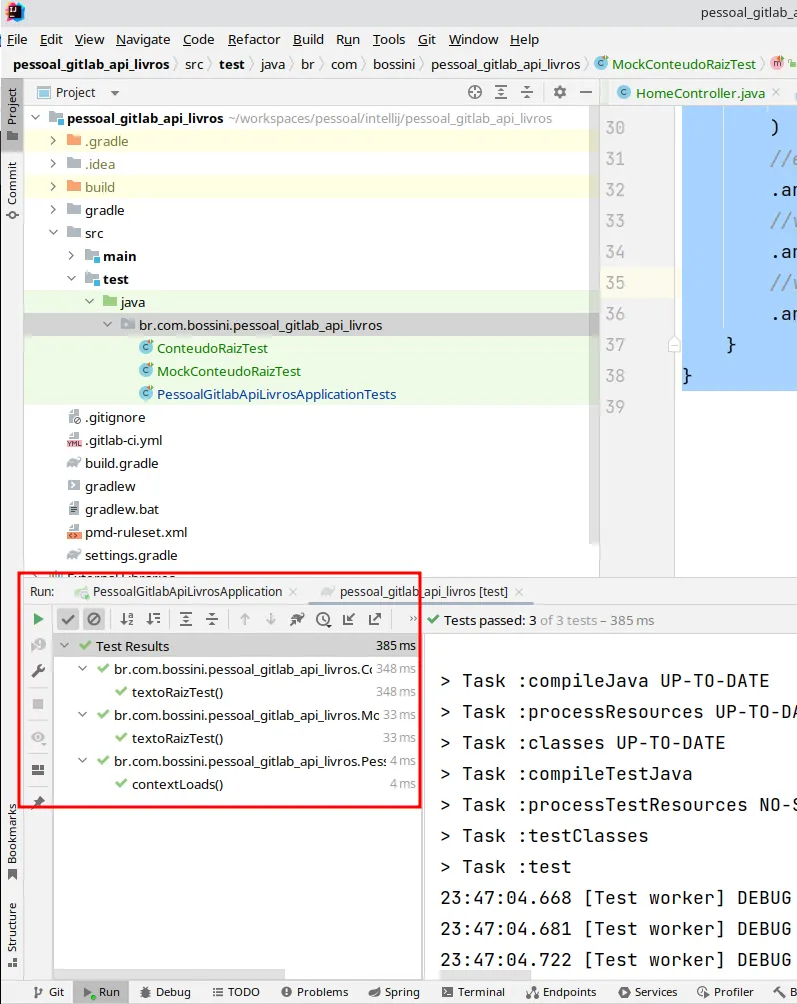Screen dimensions: 797x1004
Task: Select ConteudoRaizTest class in project tree
Action: pos(212,348)
